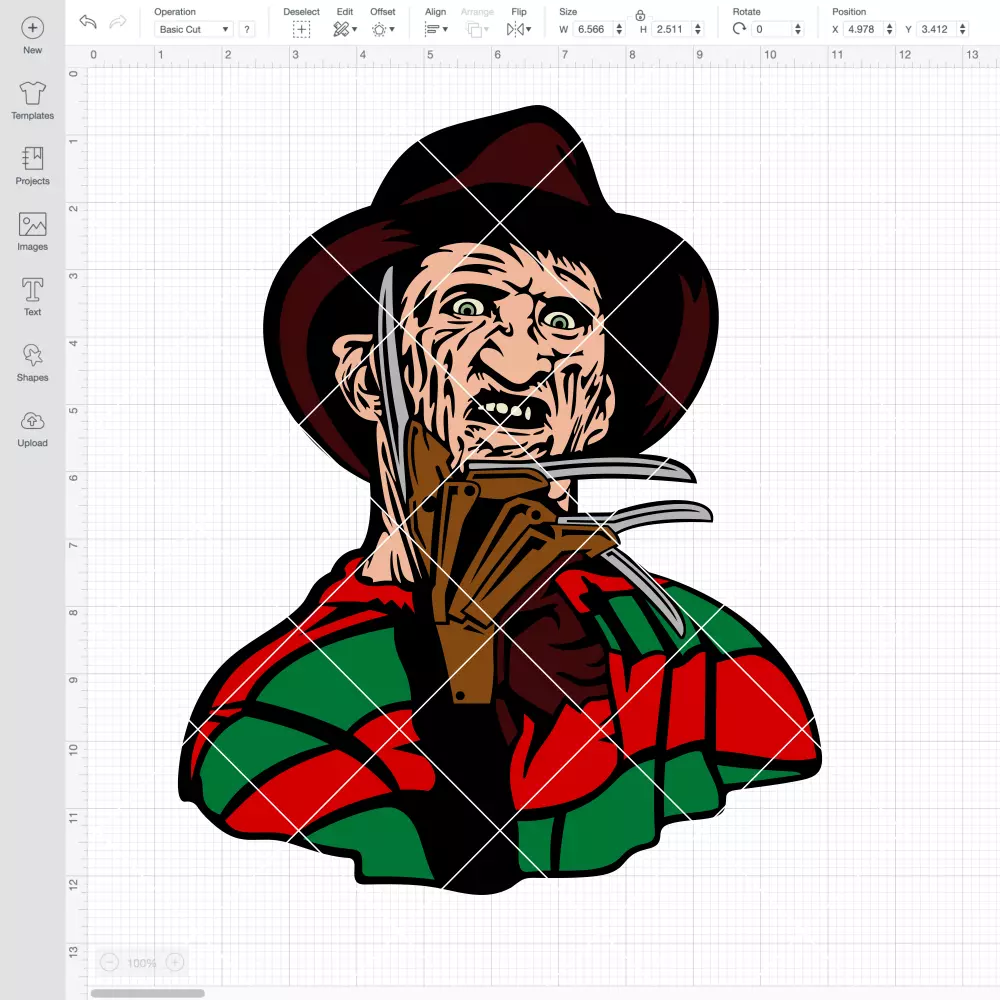Click the Deselect icon
This screenshot has height=1000, width=1000.
(x=302, y=29)
